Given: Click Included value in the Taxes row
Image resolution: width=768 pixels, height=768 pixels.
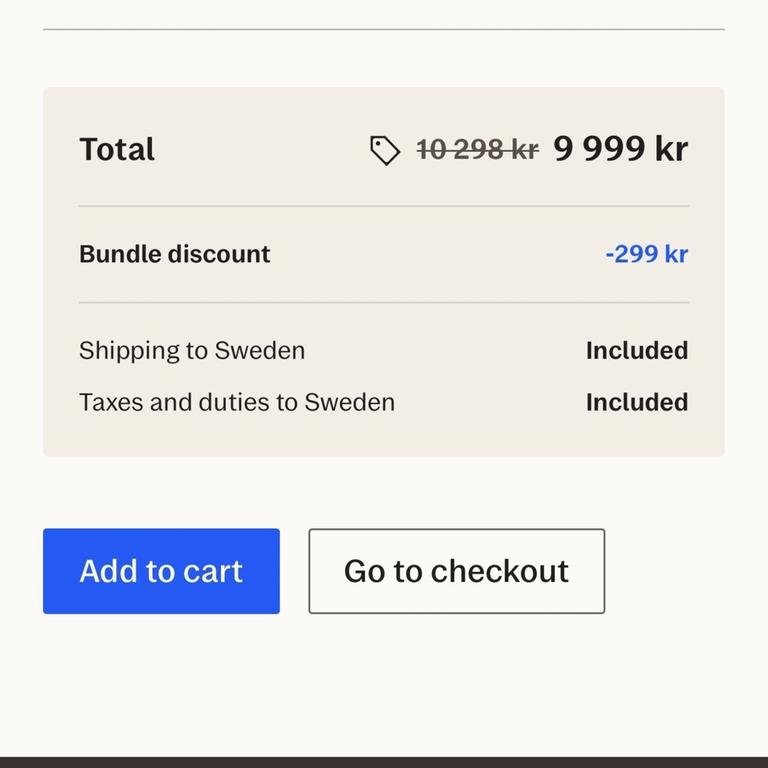Looking at the screenshot, I should (x=636, y=402).
